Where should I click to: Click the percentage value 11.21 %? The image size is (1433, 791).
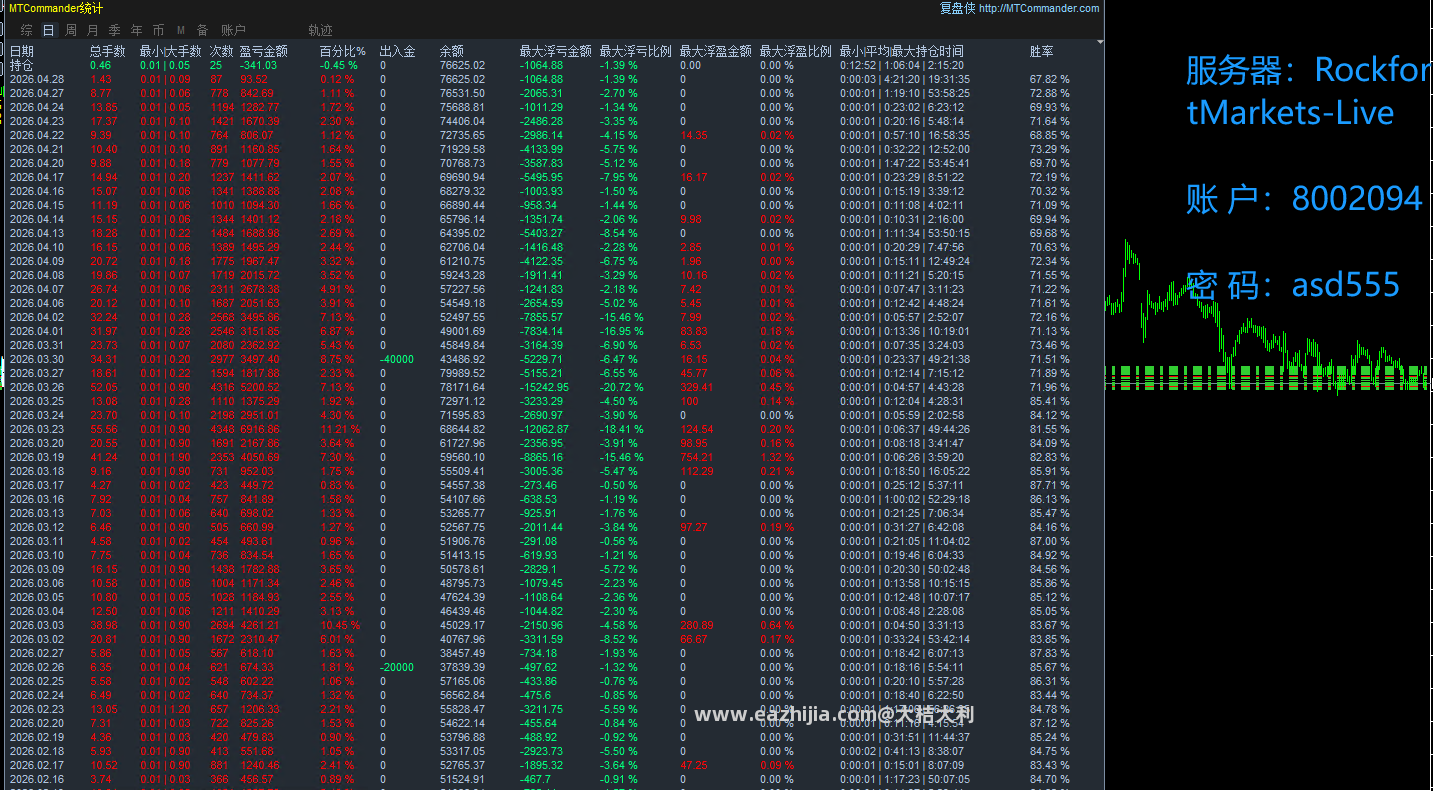click(341, 429)
